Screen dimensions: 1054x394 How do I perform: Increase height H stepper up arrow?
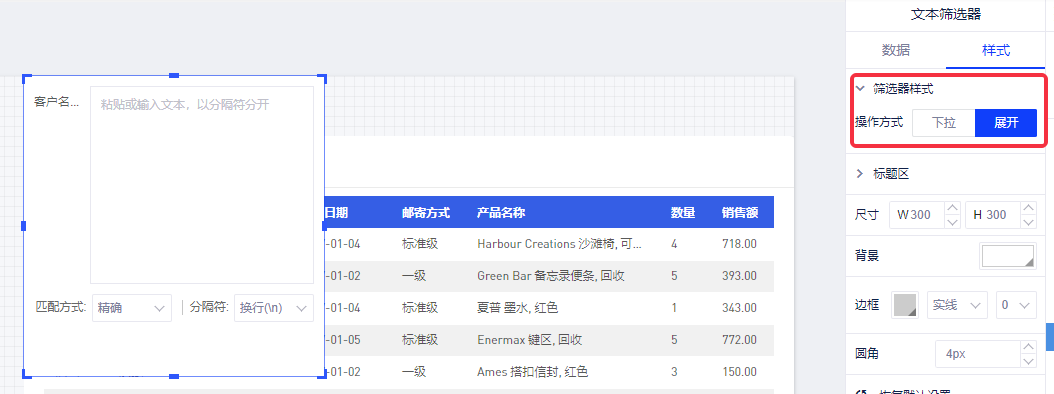(x=1028, y=208)
